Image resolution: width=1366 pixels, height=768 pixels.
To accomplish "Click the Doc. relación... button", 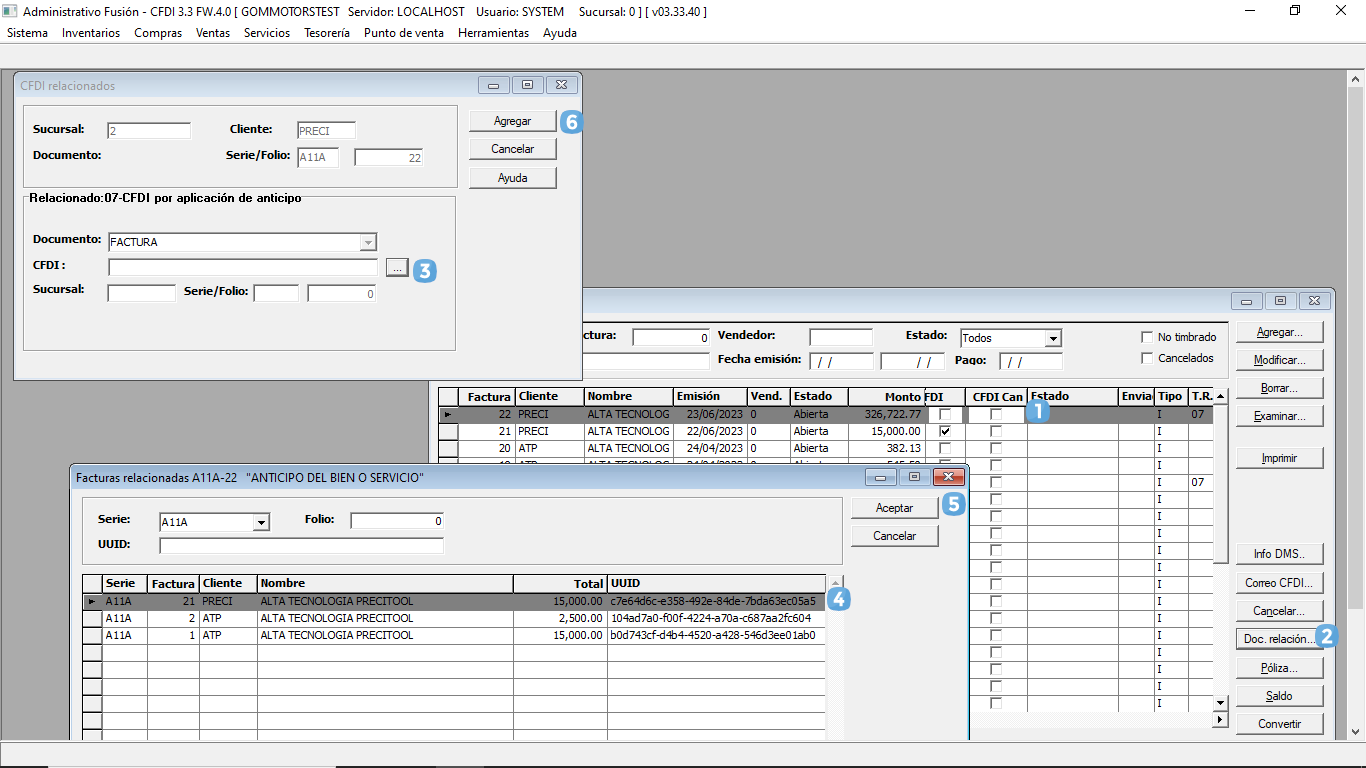I will (x=1279, y=639).
